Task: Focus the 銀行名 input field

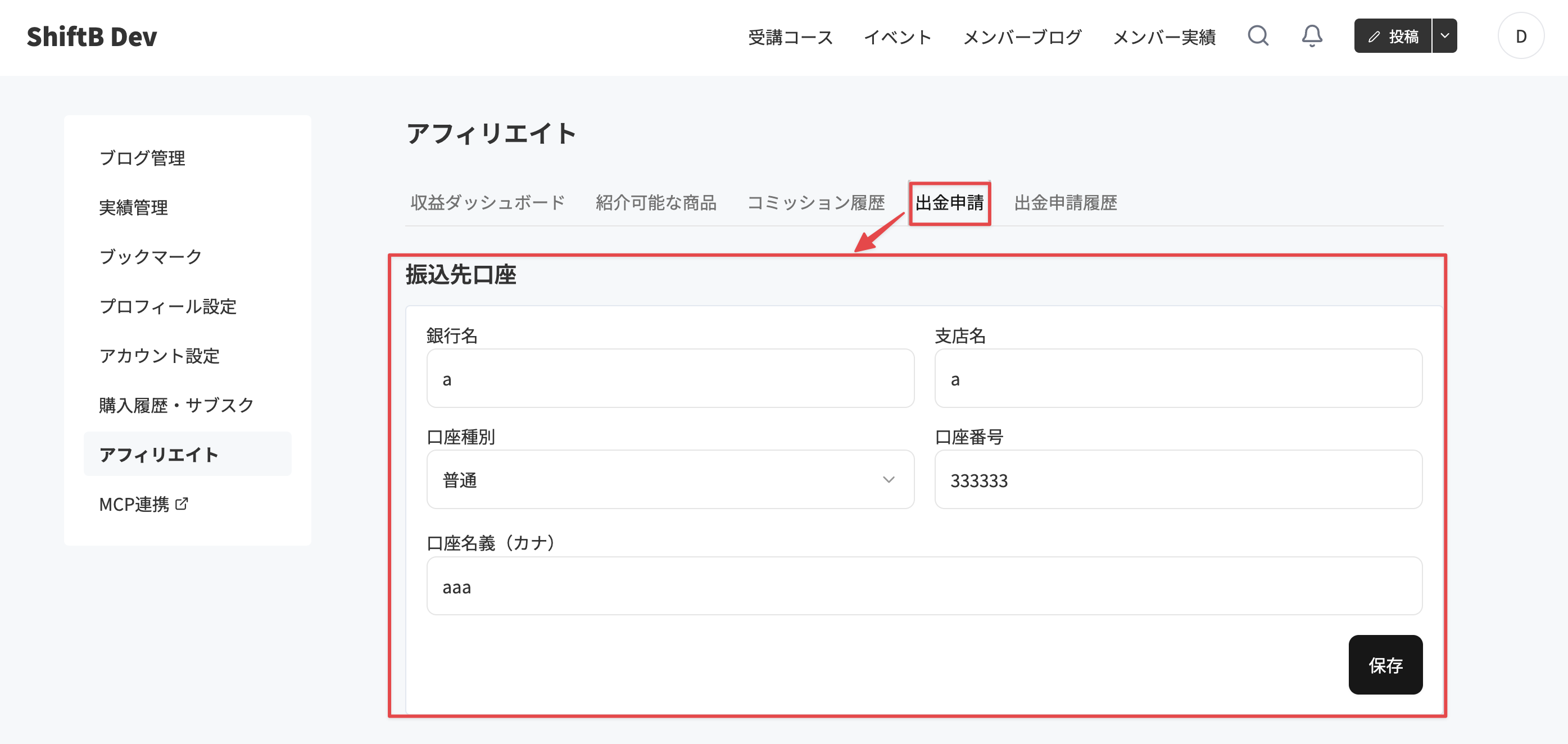Action: 670,379
